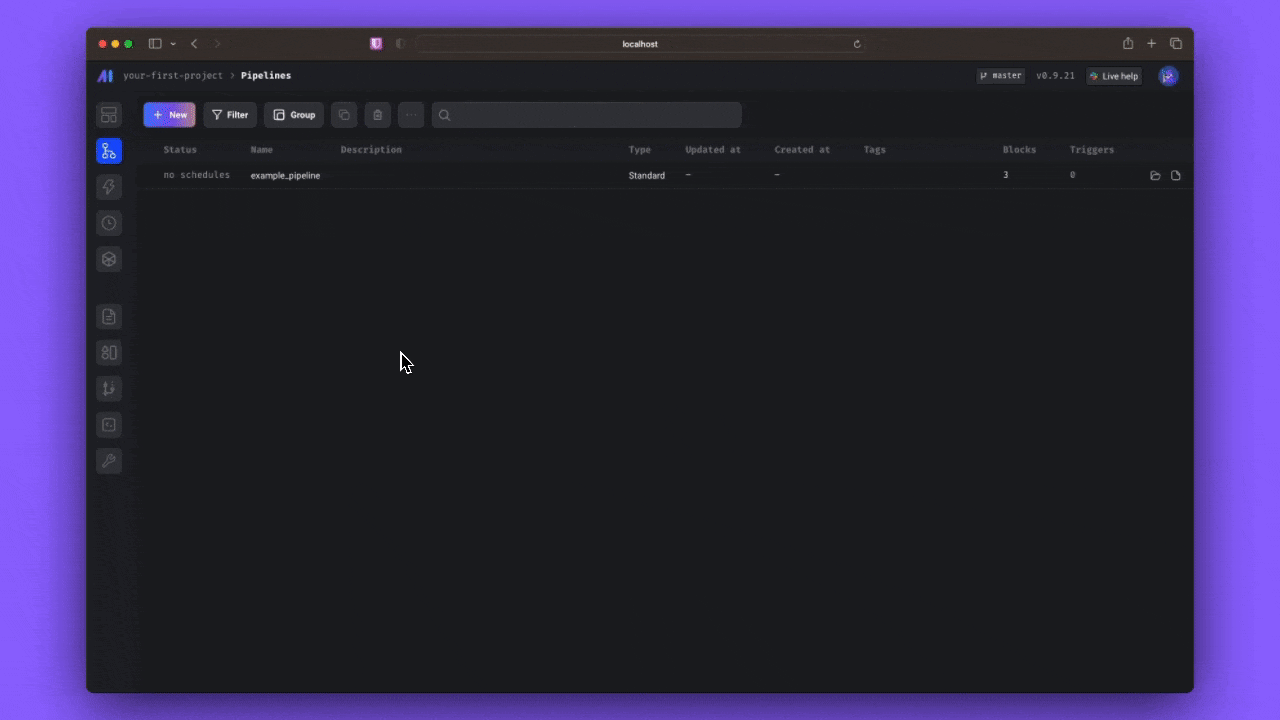Viewport: 1280px width, 720px height.
Task: Click the Updated at column header
Action: point(713,150)
